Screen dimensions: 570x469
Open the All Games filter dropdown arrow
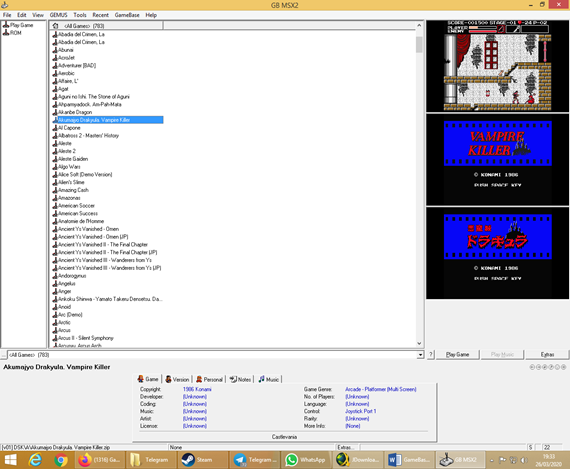420,355
